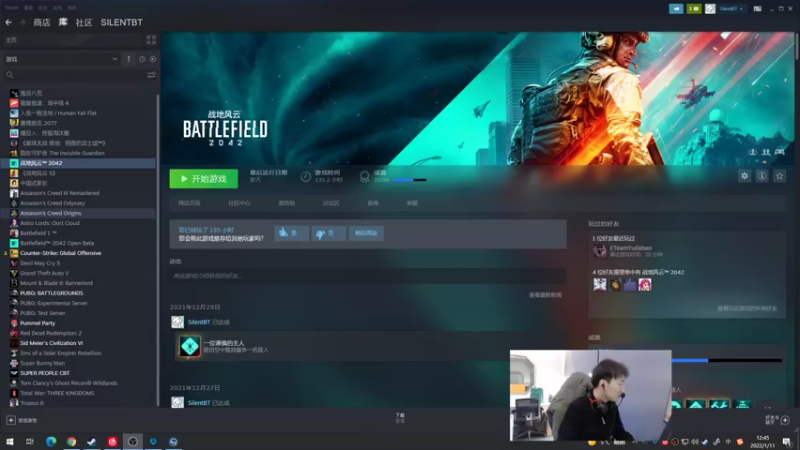Click the ask-later review button
Image resolution: width=800 pixels, height=450 pixels.
(366, 233)
